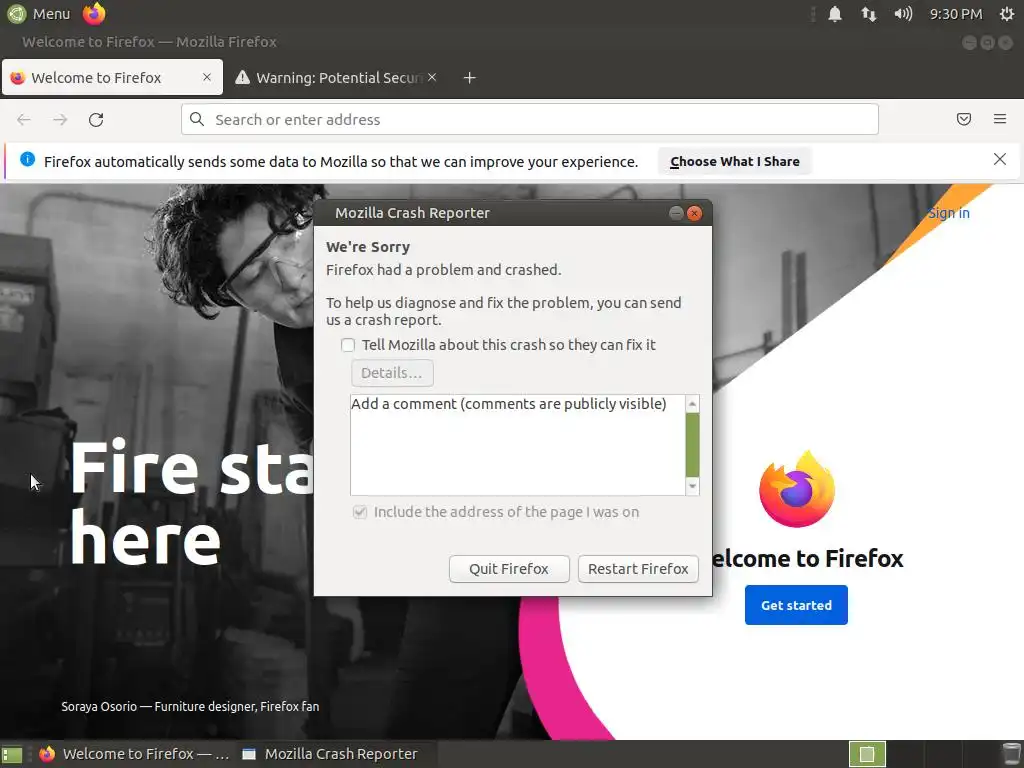Open the Firefox hamburger menu
Screen dimensions: 1024x768
[1000, 119]
